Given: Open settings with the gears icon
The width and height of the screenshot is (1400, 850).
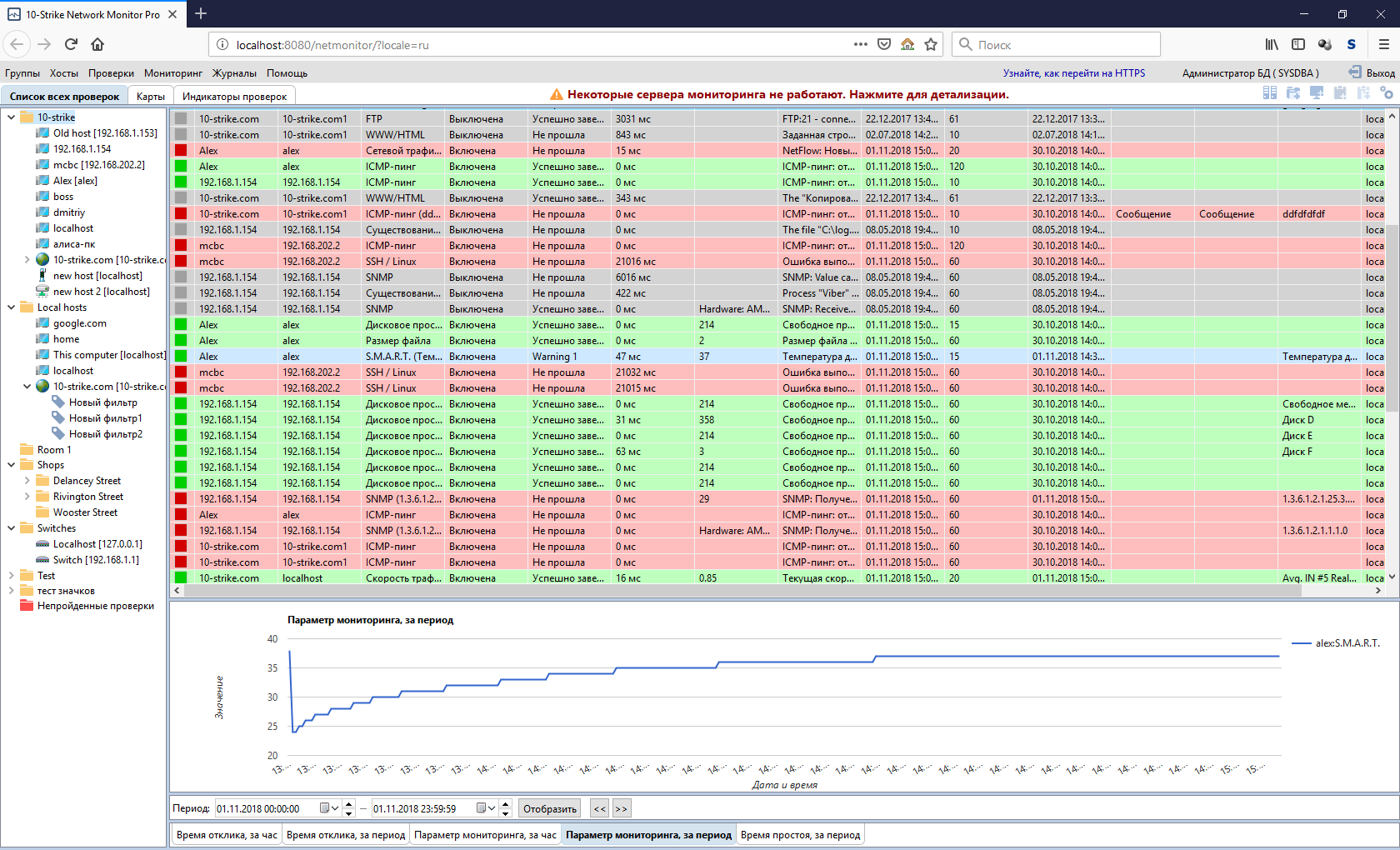Looking at the screenshot, I should coord(1386,93).
